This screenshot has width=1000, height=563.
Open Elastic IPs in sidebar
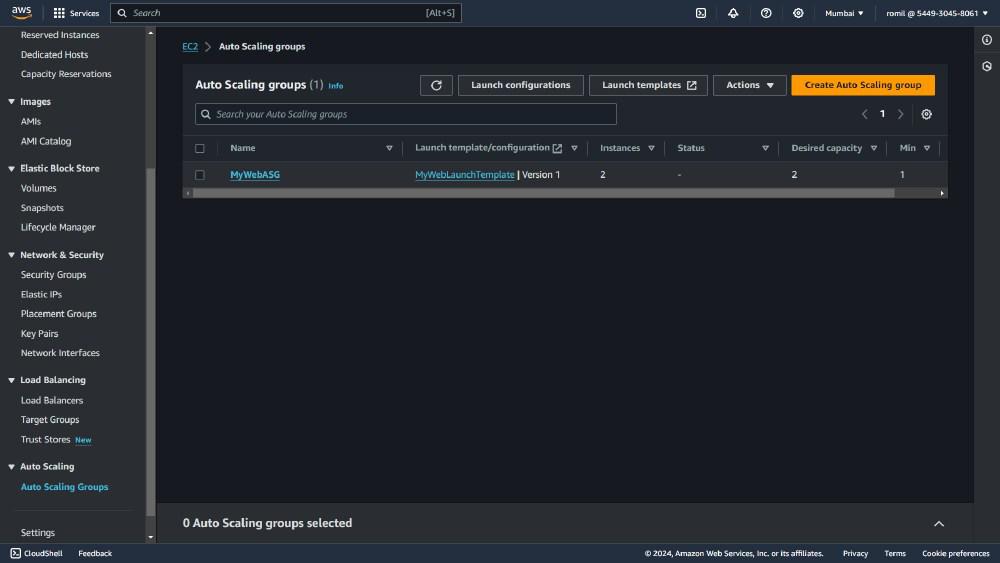coord(41,295)
